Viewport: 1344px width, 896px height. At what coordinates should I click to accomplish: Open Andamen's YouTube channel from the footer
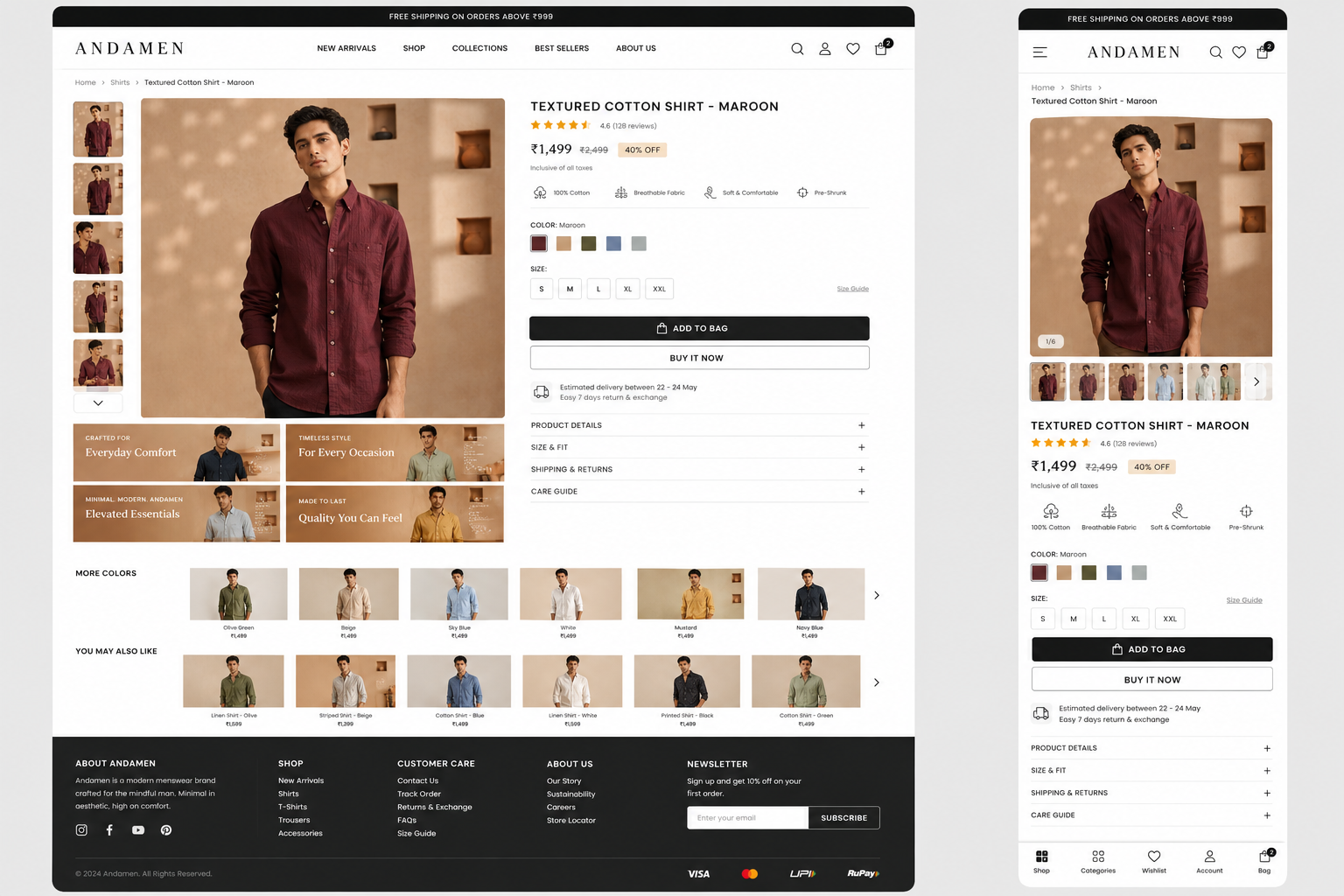pyautogui.click(x=138, y=830)
